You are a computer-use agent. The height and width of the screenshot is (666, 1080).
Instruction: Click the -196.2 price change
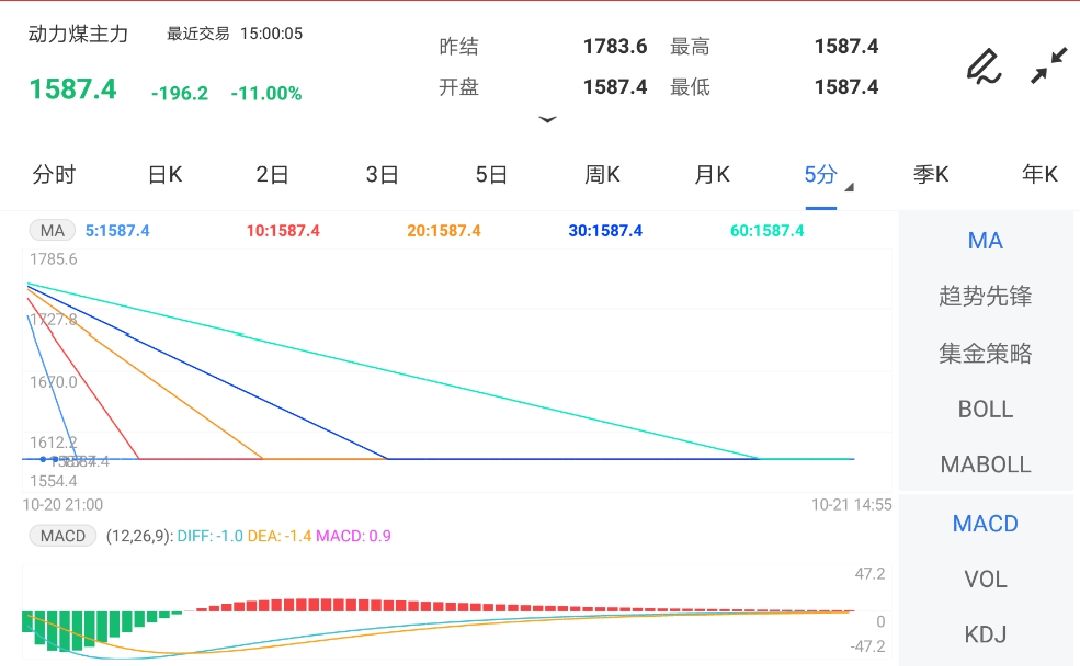tap(179, 93)
